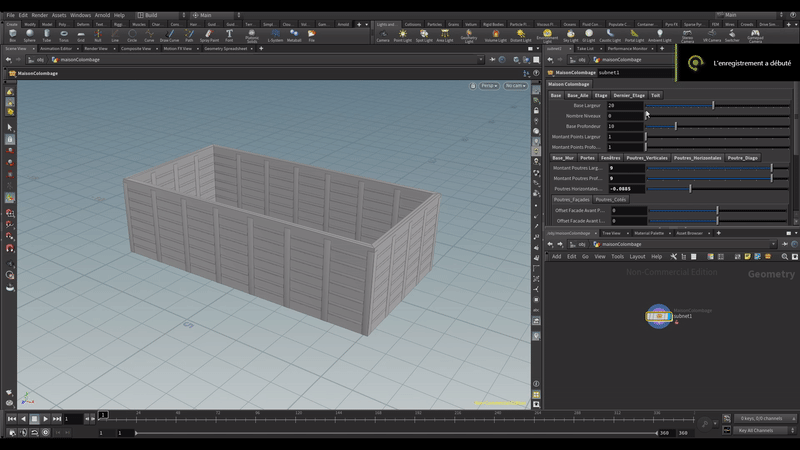Toggle pin on the scene view pane
The width and height of the screenshot is (800, 450).
(x=492, y=60)
